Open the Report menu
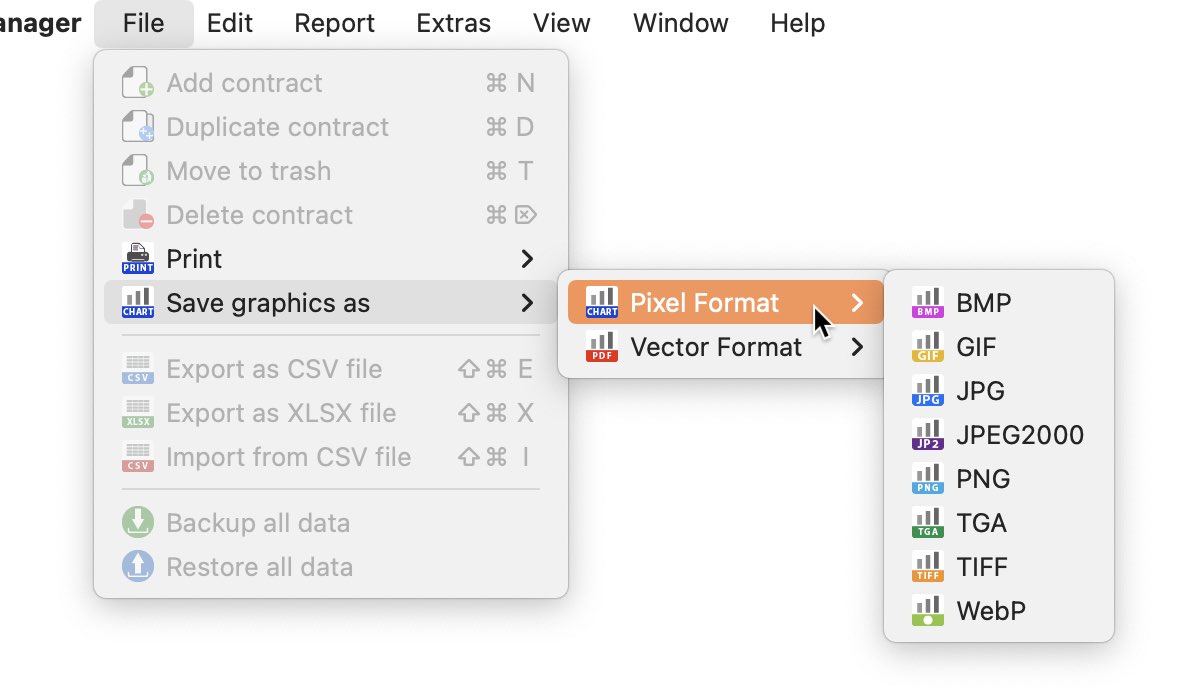 pos(335,23)
